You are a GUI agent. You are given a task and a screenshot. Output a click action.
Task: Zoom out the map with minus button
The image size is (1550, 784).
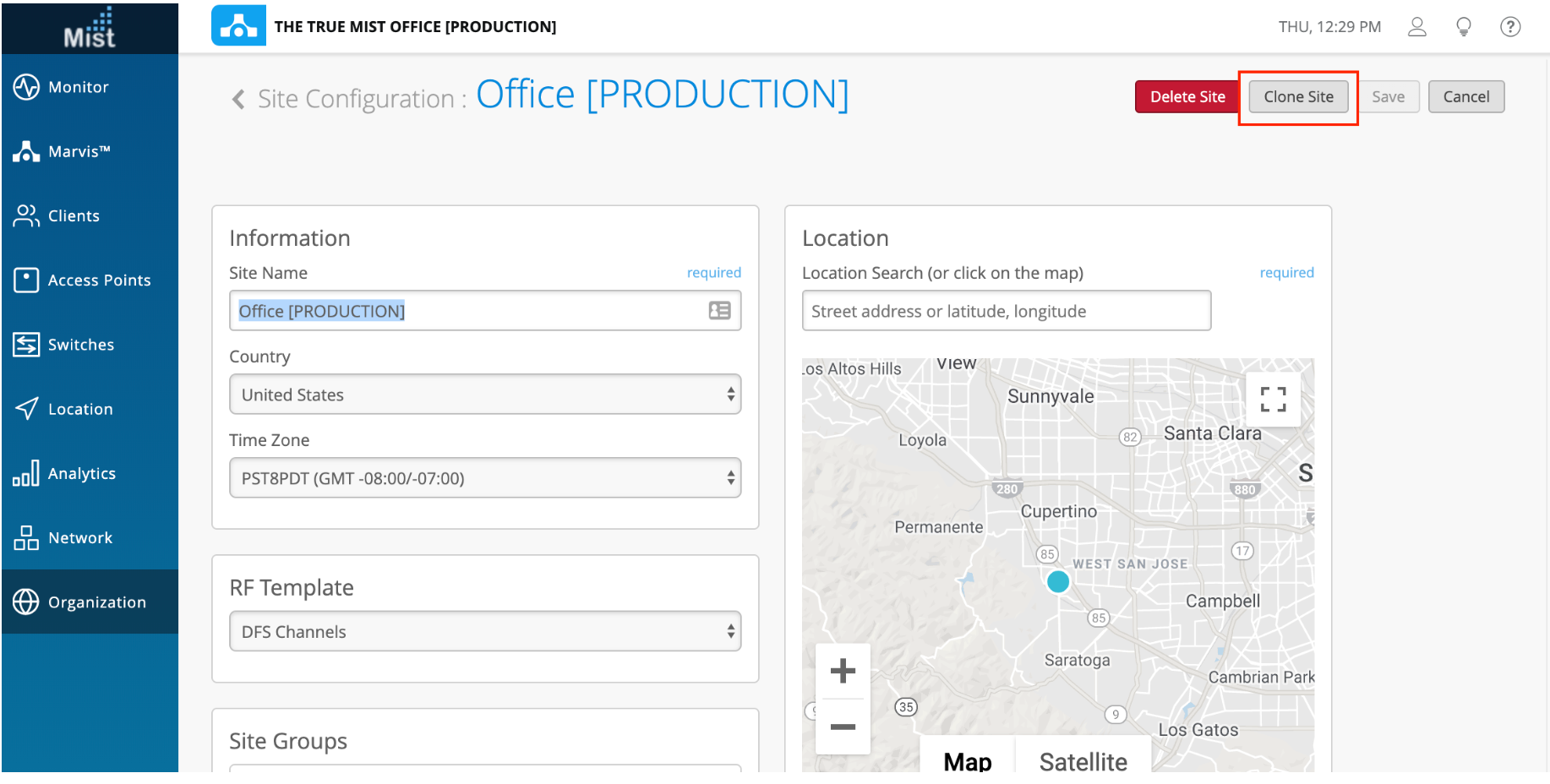coord(843,727)
